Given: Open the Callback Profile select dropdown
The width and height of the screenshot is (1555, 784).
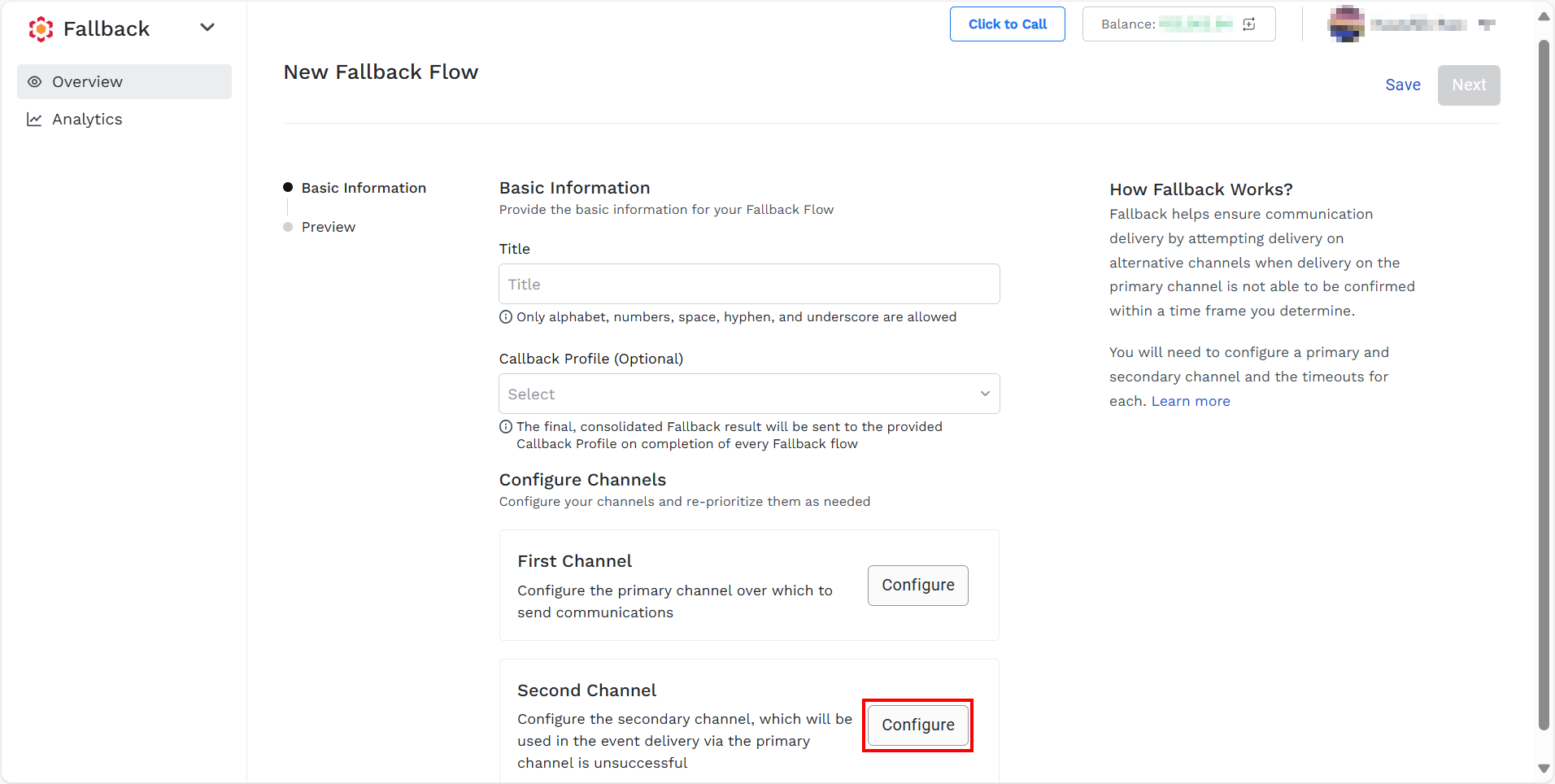Looking at the screenshot, I should [749, 394].
